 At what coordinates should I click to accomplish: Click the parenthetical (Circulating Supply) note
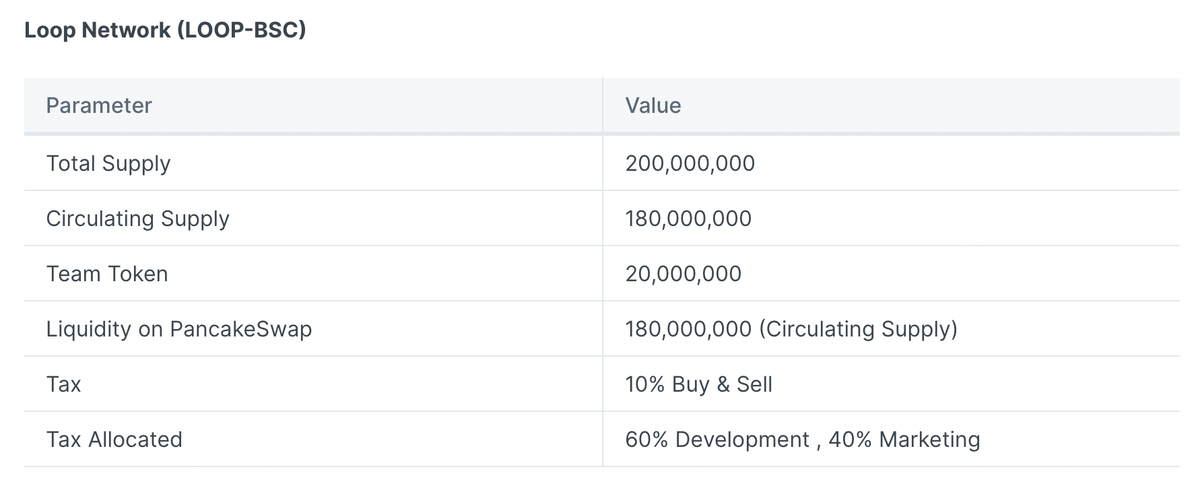point(858,329)
